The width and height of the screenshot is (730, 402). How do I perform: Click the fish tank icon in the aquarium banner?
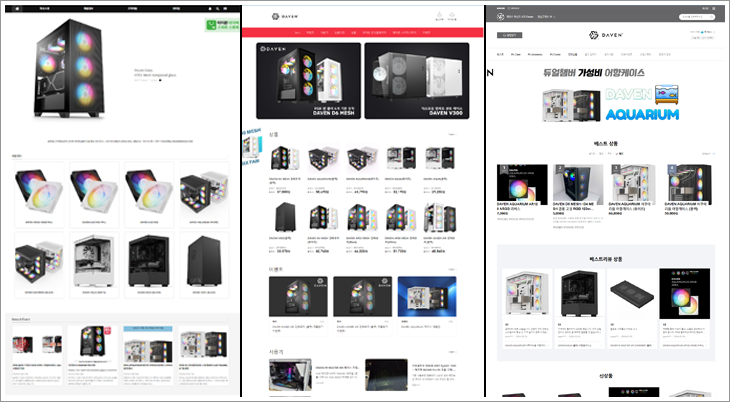tap(666, 94)
